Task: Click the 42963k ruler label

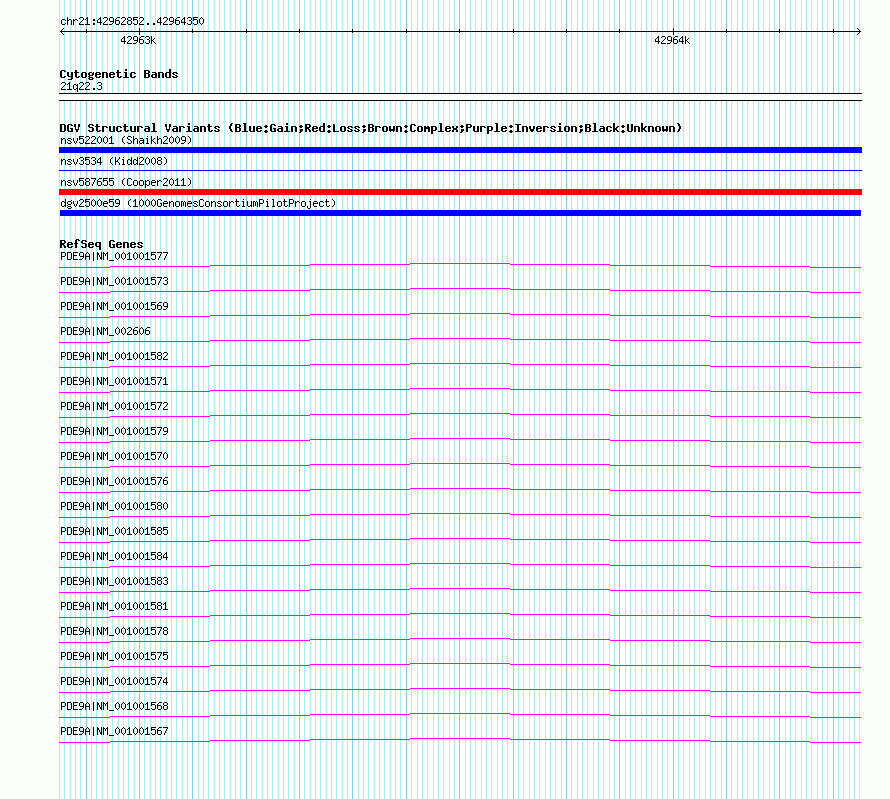Action: [138, 40]
